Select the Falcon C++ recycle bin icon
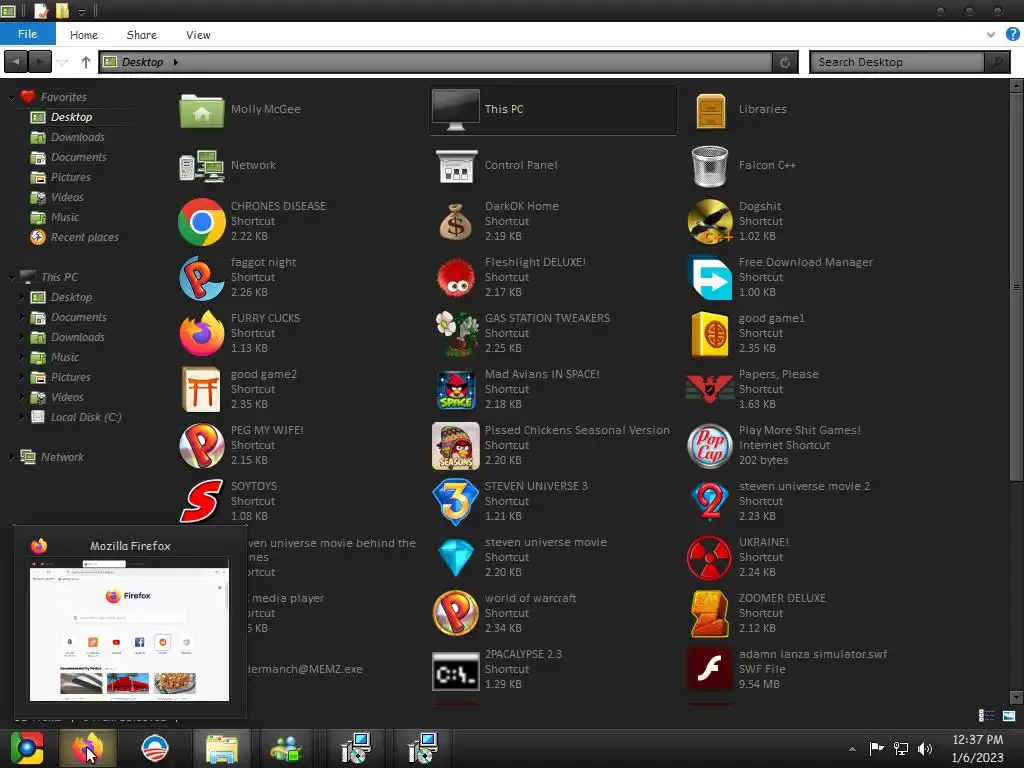1024x768 pixels. click(x=710, y=166)
